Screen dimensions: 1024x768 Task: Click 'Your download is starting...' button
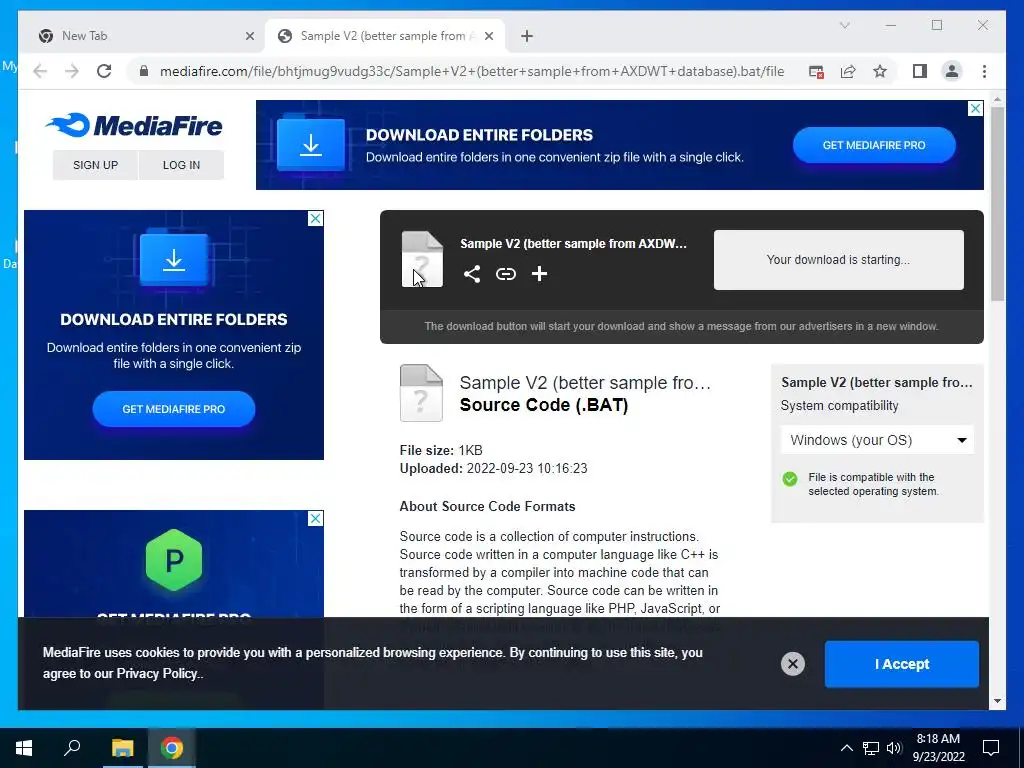click(x=839, y=259)
